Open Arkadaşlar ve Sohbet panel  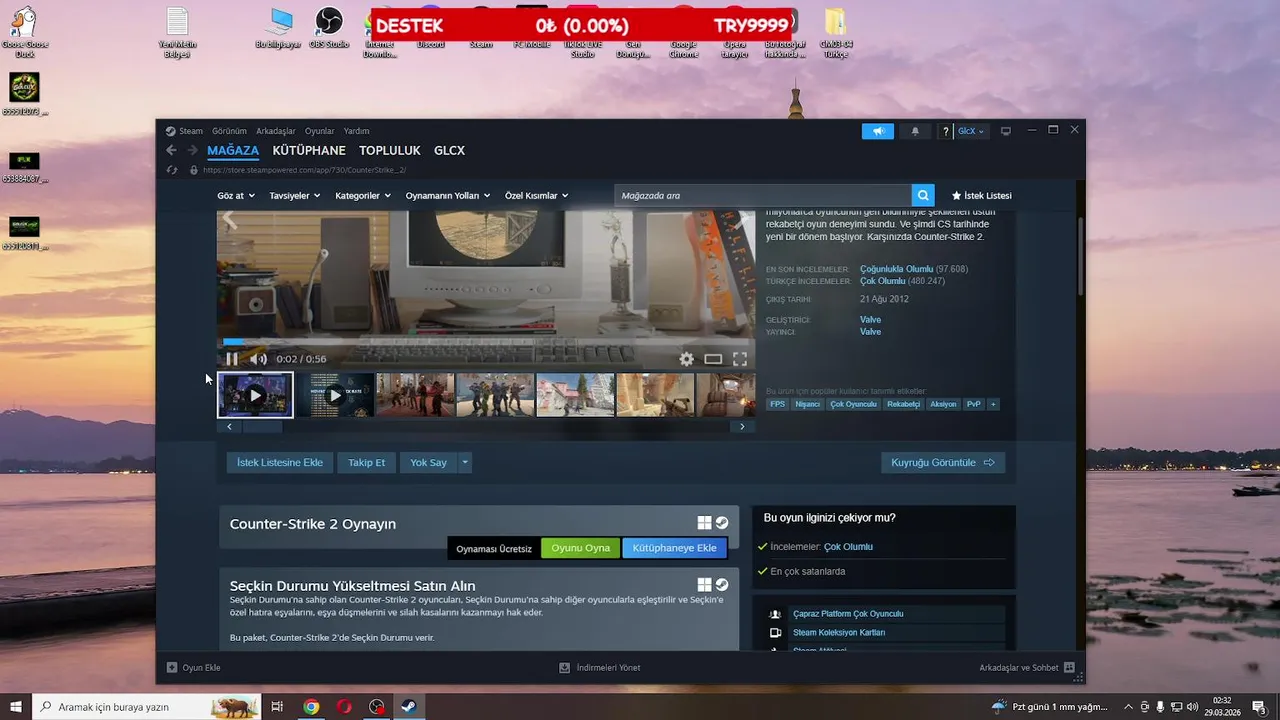coord(1027,667)
